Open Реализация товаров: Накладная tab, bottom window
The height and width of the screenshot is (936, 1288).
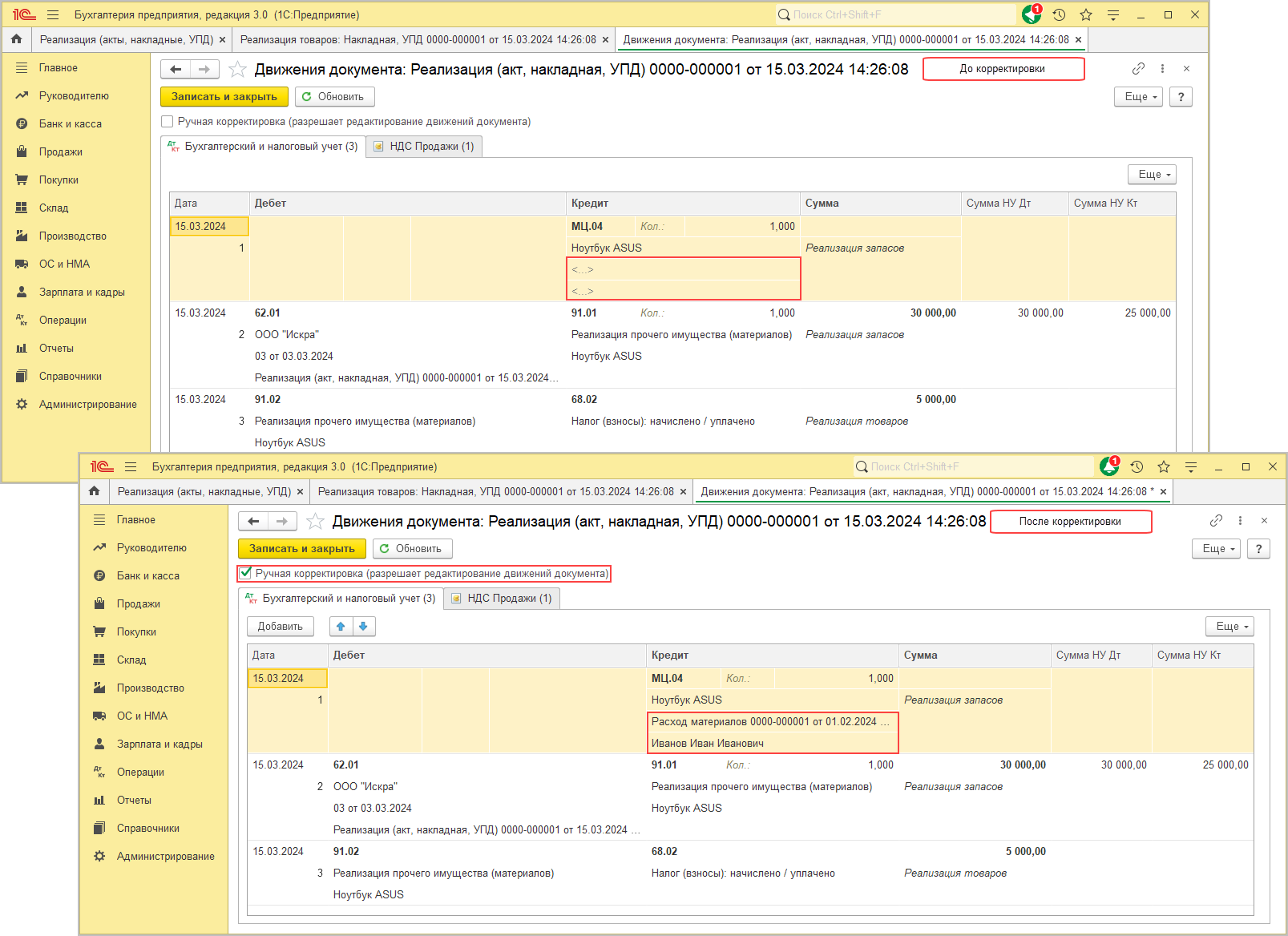pyautogui.click(x=495, y=491)
